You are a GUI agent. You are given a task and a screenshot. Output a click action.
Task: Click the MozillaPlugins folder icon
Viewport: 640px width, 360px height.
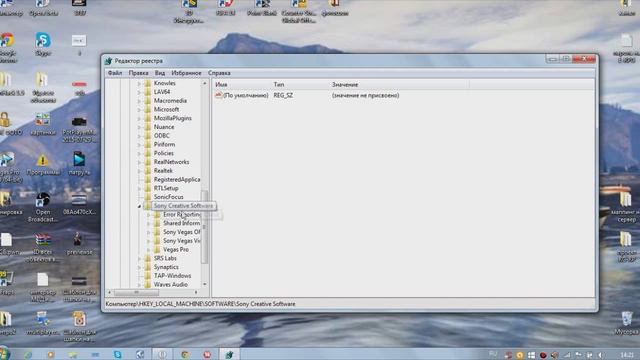[148, 118]
